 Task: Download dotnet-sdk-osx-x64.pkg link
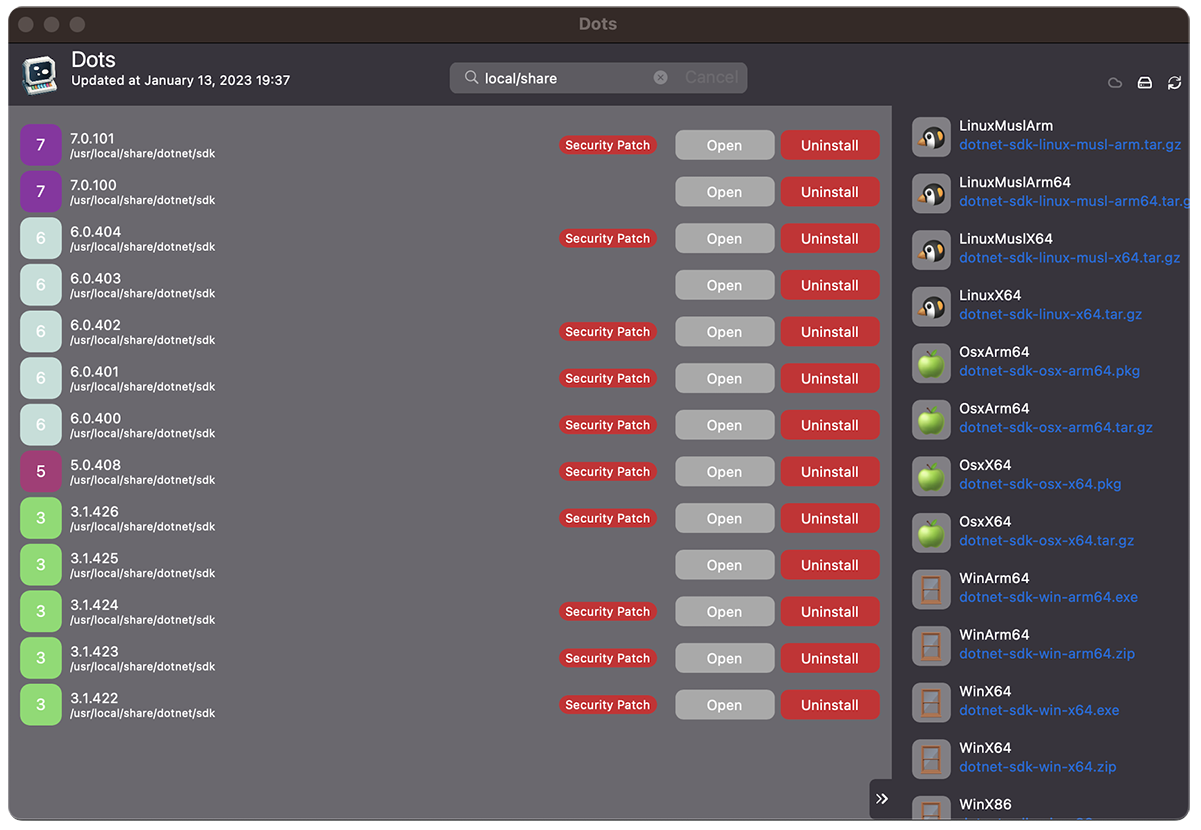(x=1039, y=484)
